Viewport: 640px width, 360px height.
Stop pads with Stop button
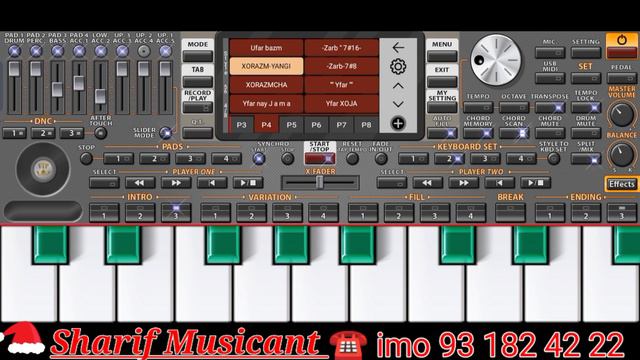[86, 159]
